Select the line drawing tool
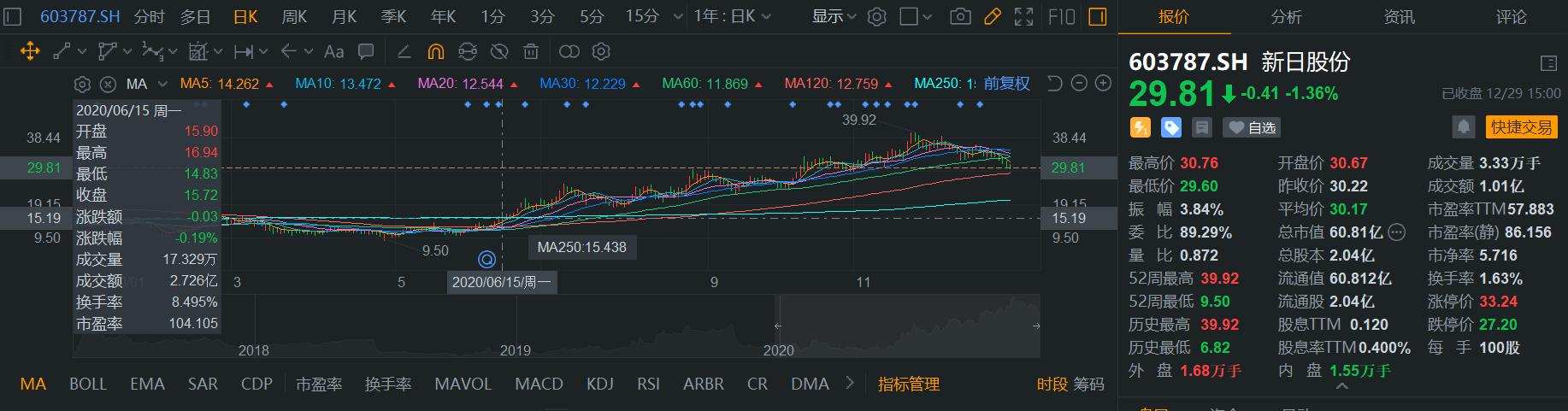This screenshot has width=1568, height=411. point(62,52)
